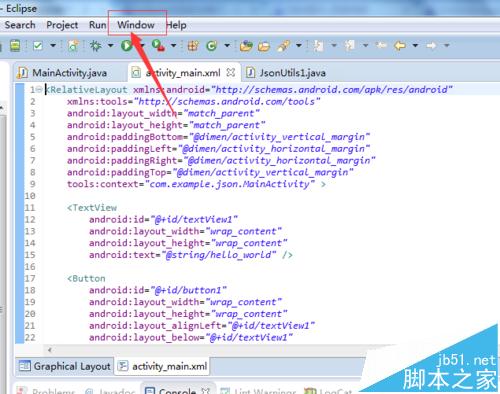Click tools:context attribute on line 9
The width and height of the screenshot is (500, 394).
103,184
